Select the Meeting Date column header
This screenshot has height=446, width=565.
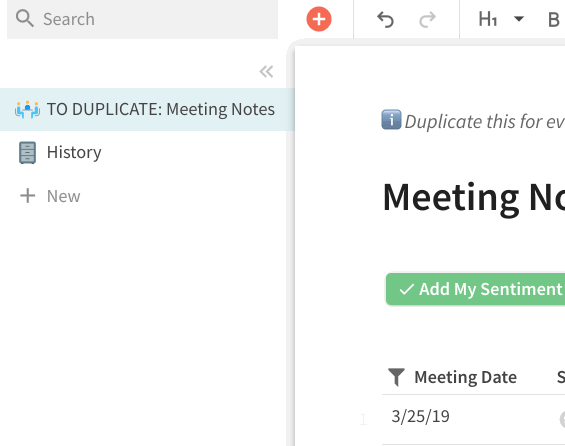click(466, 377)
